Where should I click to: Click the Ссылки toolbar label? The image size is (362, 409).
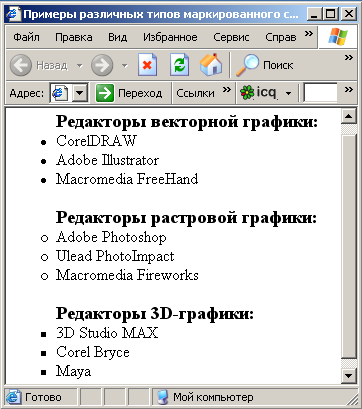click(195, 93)
